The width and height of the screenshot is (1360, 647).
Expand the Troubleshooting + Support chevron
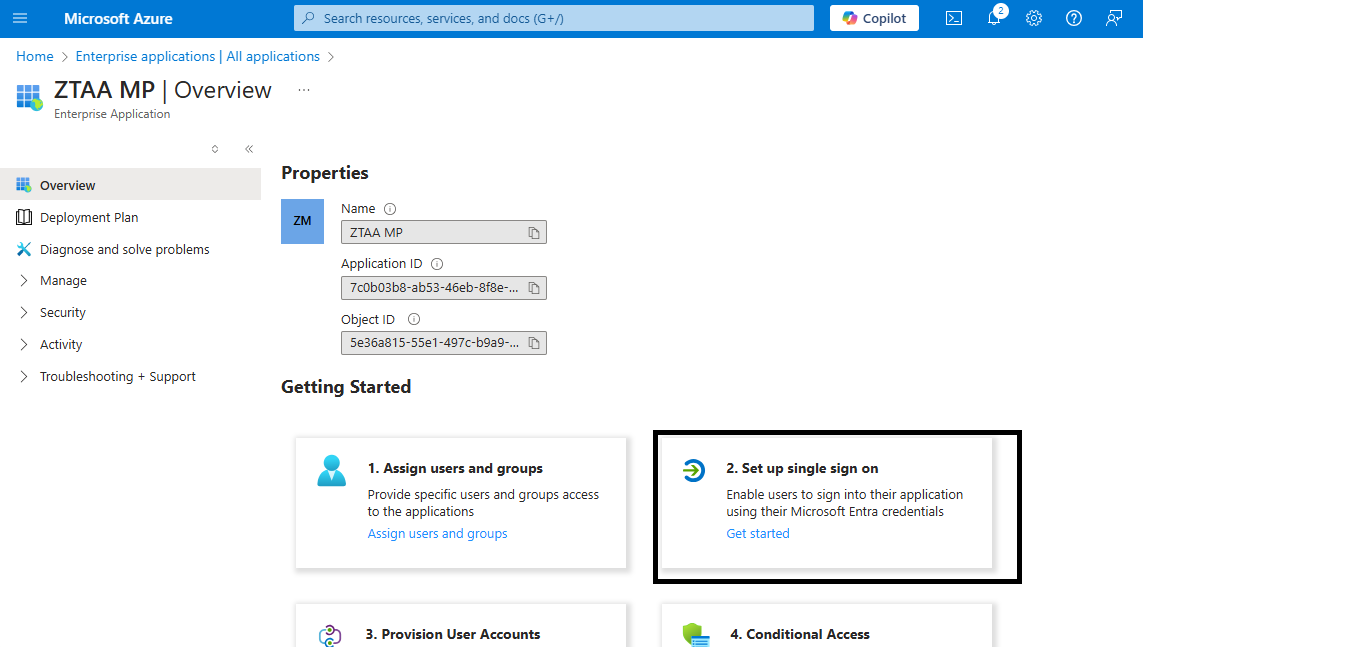(24, 377)
